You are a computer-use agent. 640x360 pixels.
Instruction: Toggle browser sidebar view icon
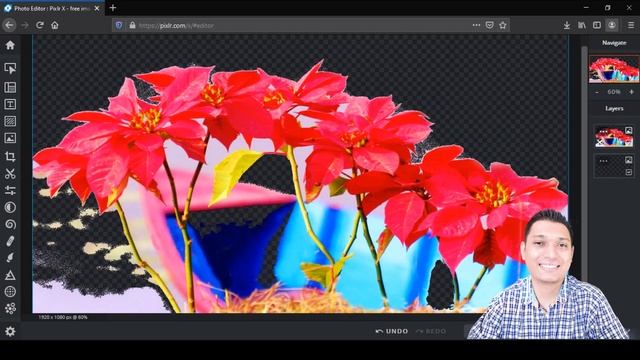tap(597, 25)
